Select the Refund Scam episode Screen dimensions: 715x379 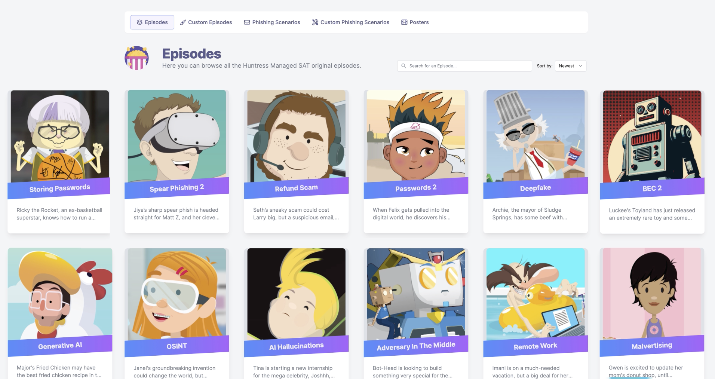[x=296, y=161]
